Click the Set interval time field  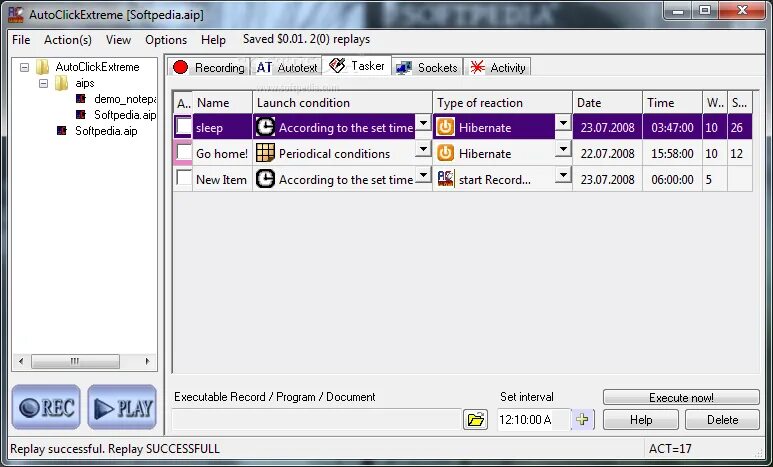tap(534, 420)
